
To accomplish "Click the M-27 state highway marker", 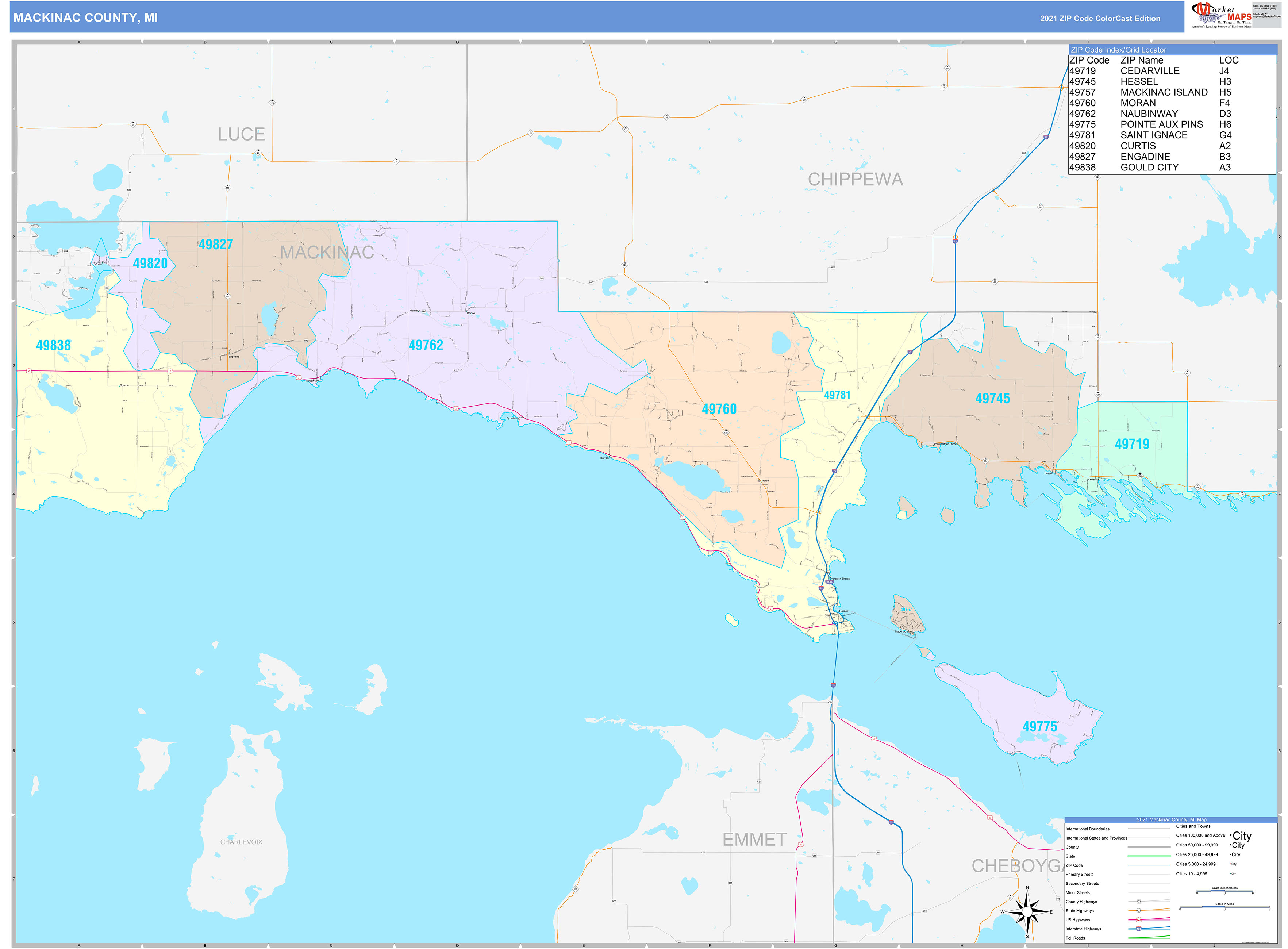I will 1011,897.
